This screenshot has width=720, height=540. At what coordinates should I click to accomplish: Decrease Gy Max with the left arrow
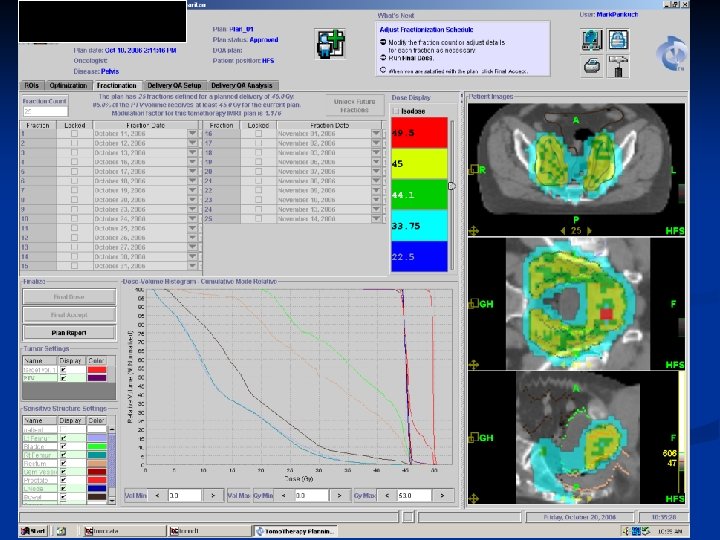[387, 495]
